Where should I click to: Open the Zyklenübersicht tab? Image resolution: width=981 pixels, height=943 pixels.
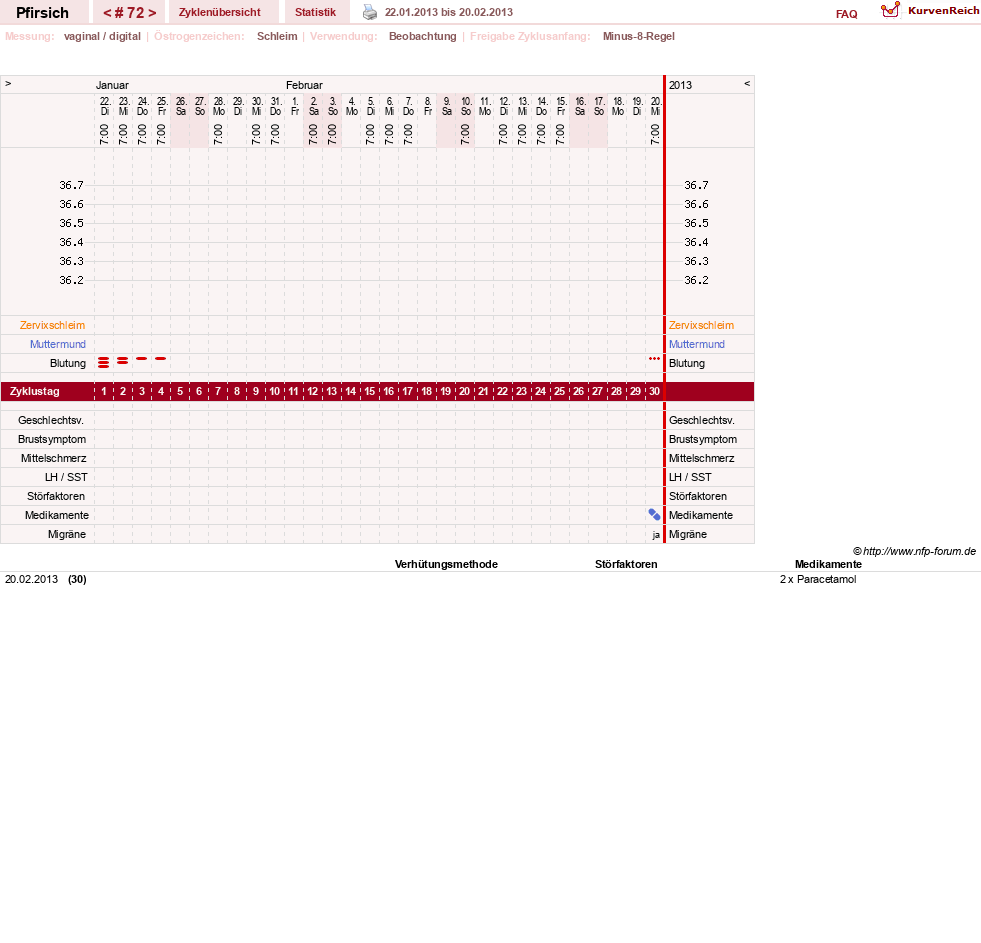point(220,12)
